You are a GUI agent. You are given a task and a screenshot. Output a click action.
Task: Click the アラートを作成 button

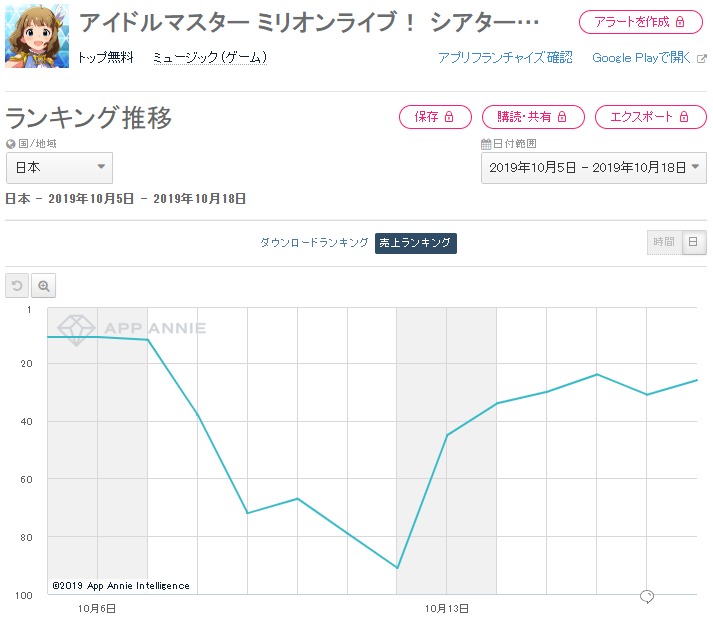pos(640,22)
